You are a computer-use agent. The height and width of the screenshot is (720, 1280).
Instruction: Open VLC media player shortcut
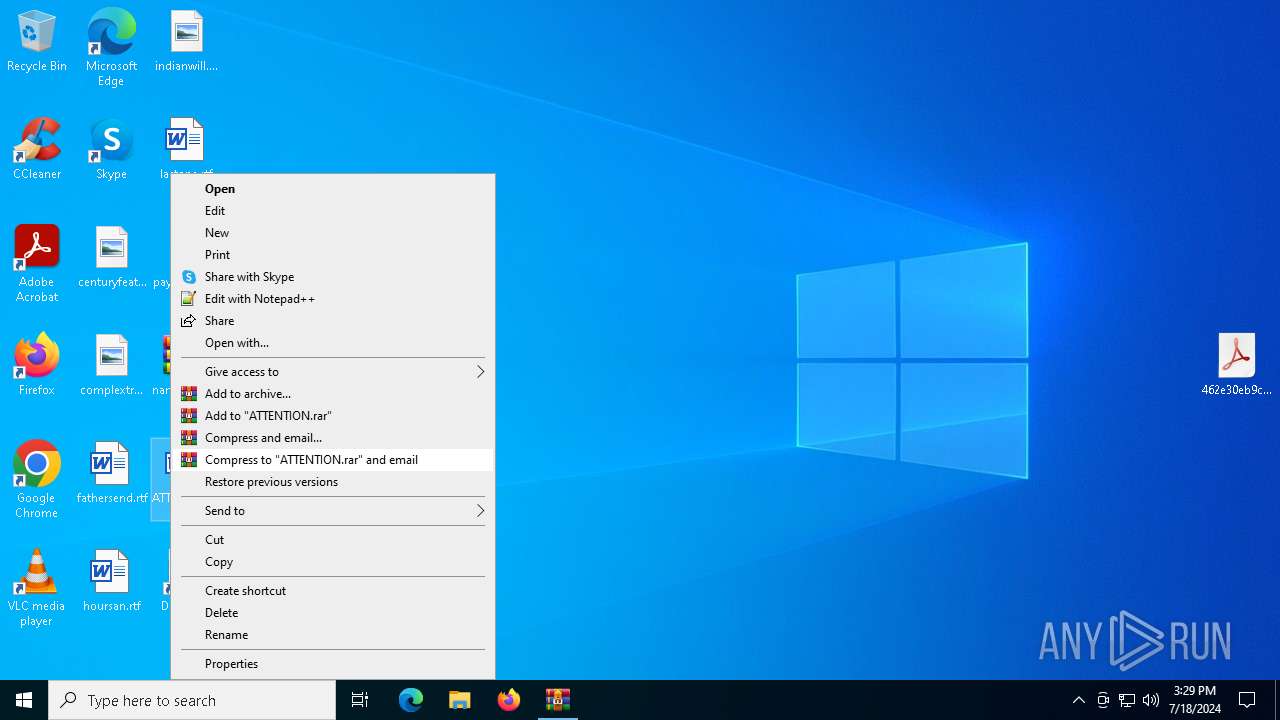pos(37,588)
